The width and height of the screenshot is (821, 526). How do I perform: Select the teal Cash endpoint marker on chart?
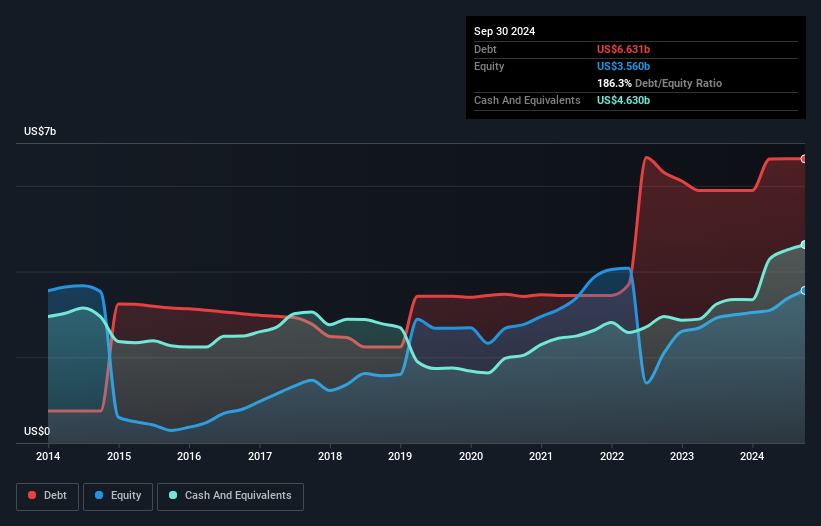pyautogui.click(x=804, y=244)
